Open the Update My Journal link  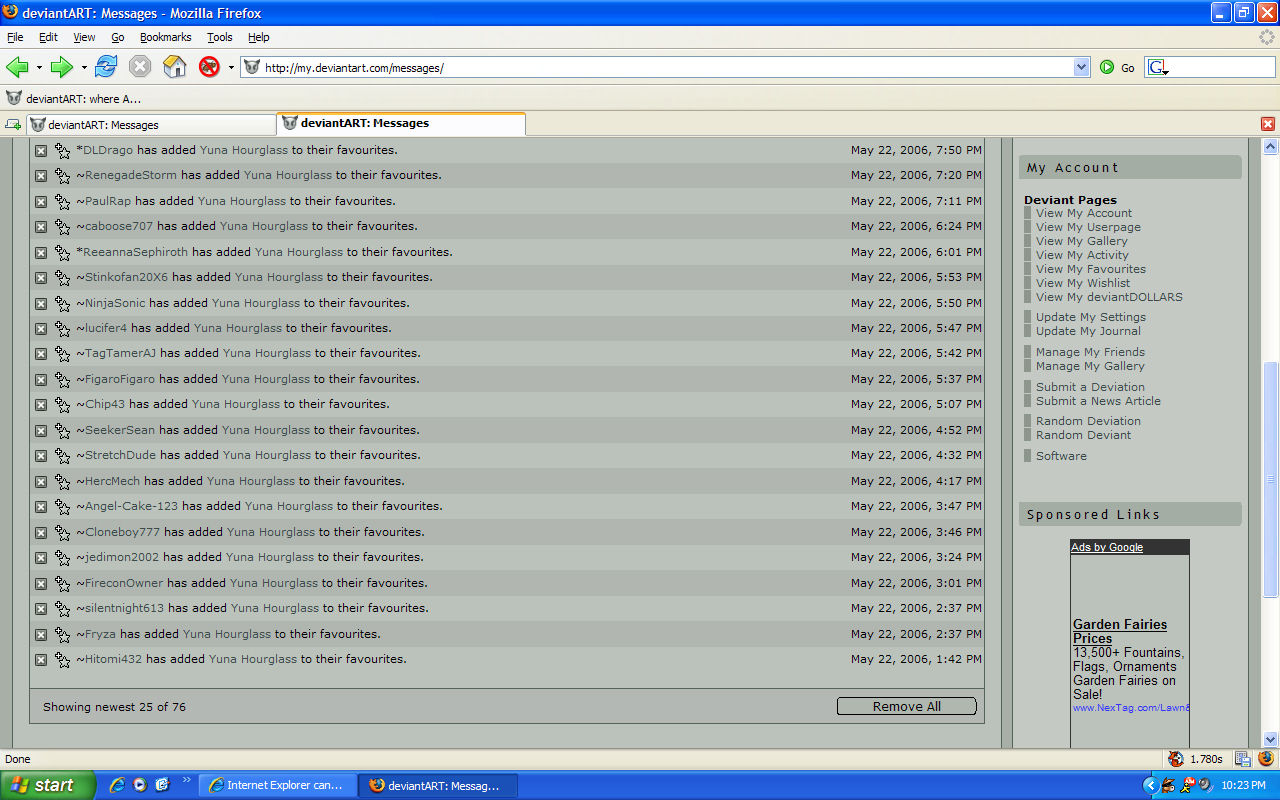tap(1088, 331)
